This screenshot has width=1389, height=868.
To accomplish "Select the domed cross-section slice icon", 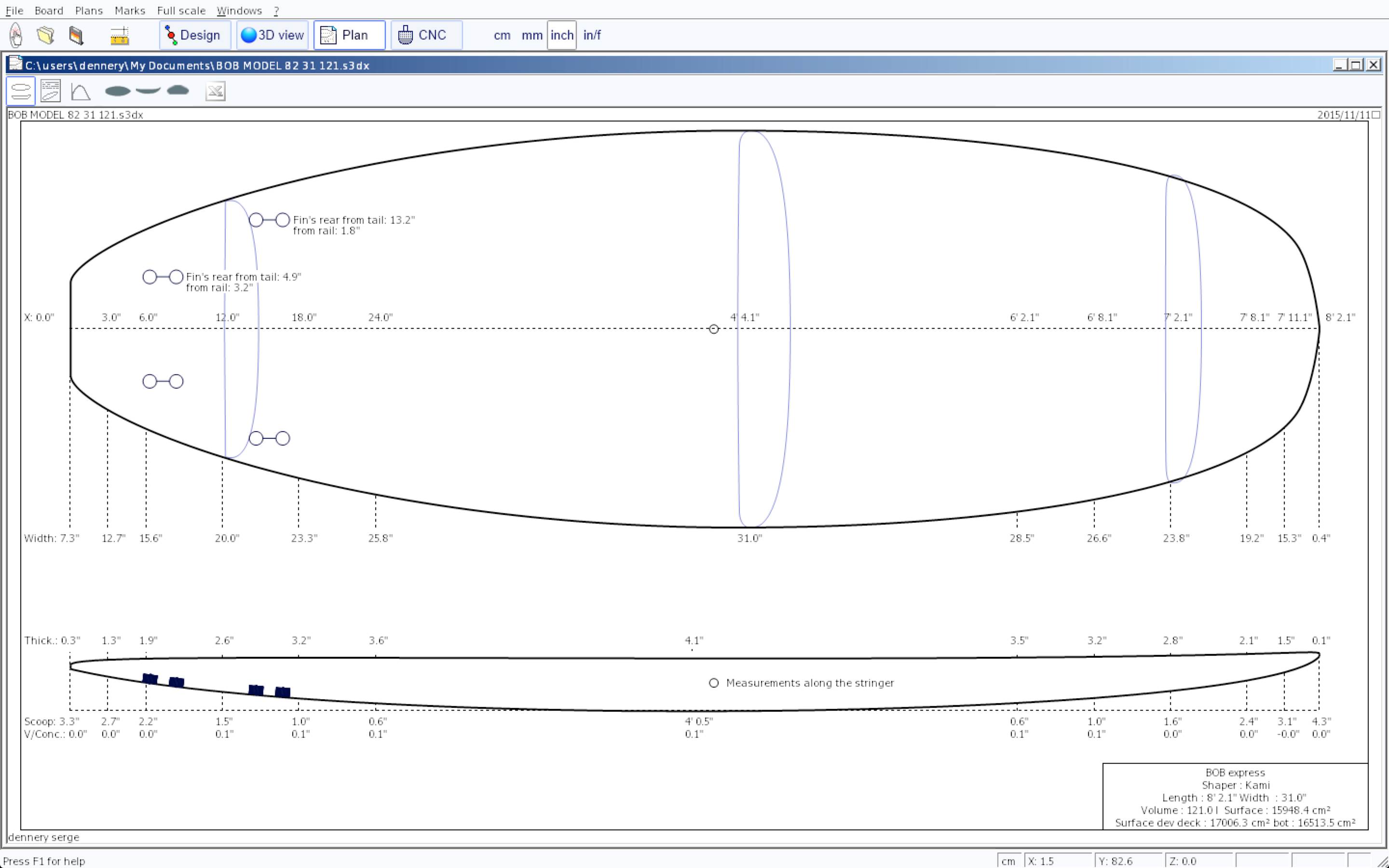I will pos(178,90).
